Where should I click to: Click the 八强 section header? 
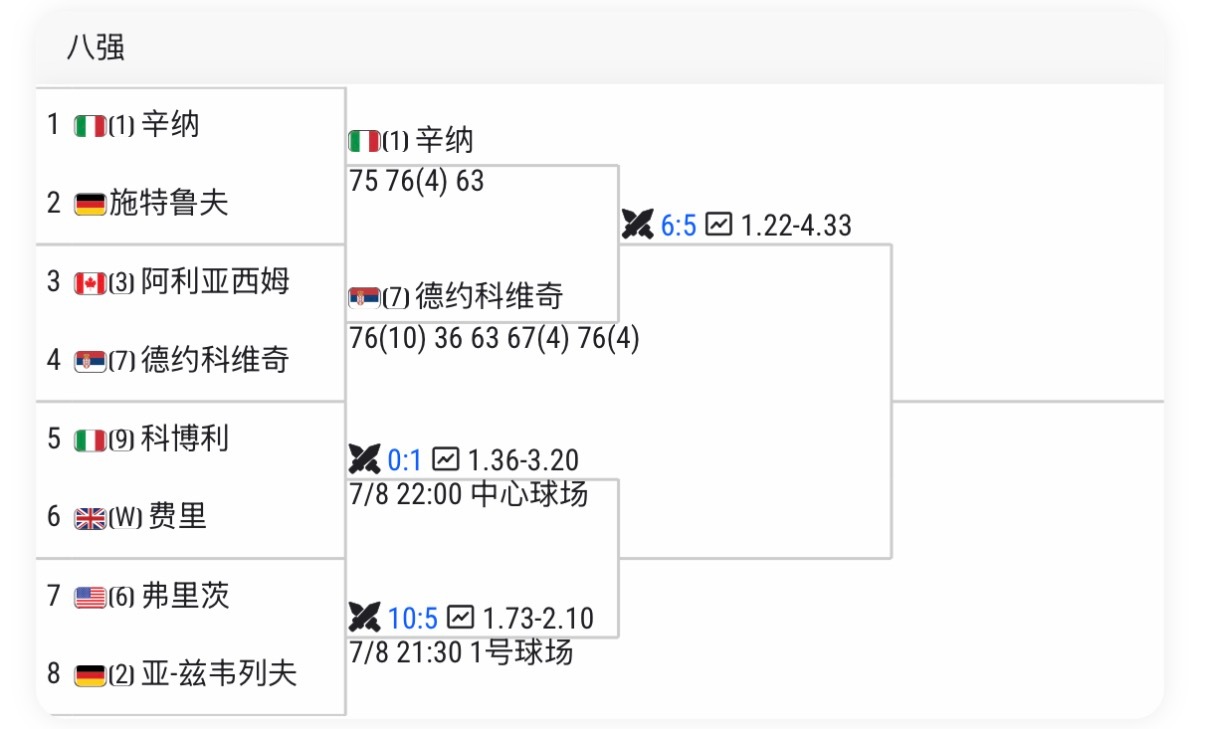click(x=95, y=47)
